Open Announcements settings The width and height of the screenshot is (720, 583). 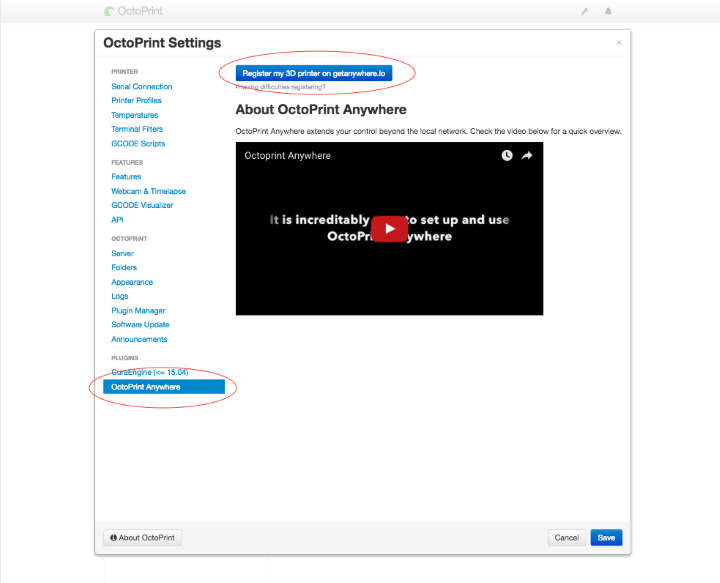tap(139, 339)
